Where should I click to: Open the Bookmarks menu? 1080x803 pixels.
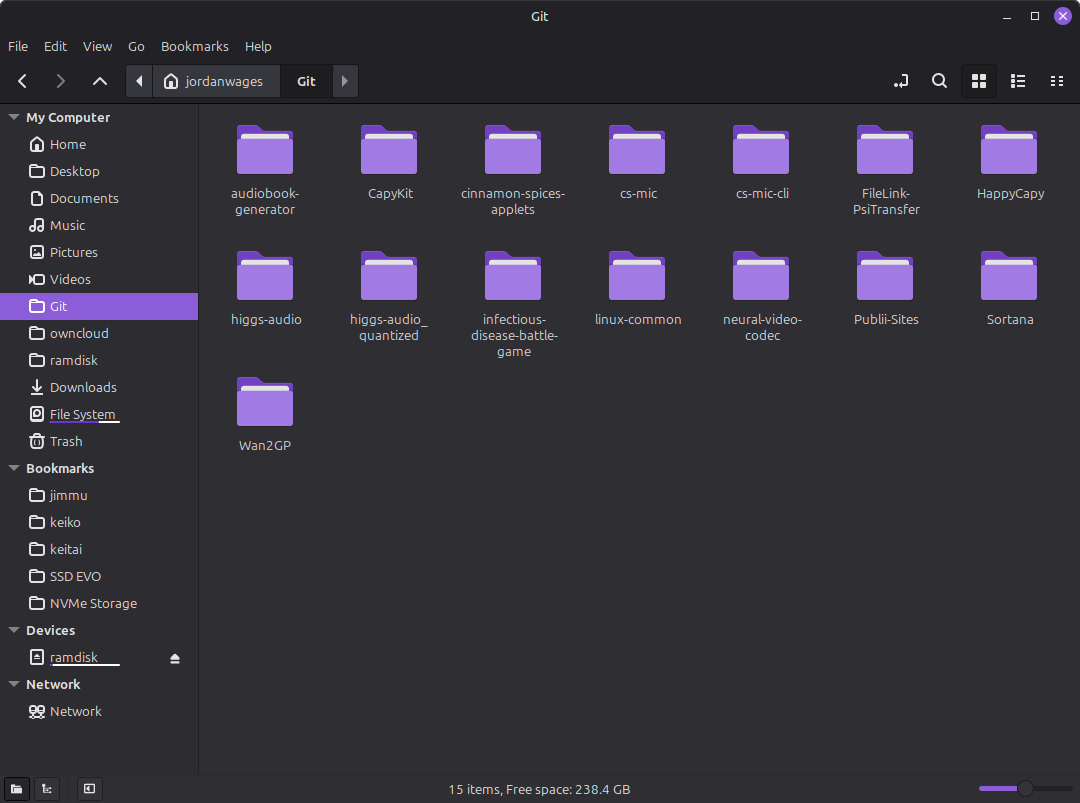click(195, 46)
